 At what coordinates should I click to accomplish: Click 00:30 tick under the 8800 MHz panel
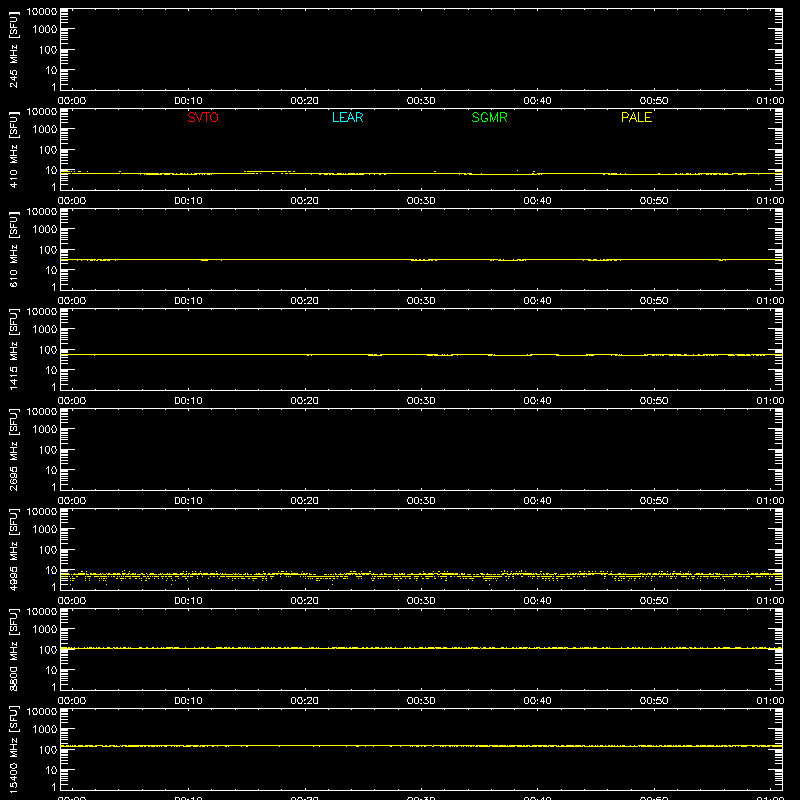[x=421, y=701]
